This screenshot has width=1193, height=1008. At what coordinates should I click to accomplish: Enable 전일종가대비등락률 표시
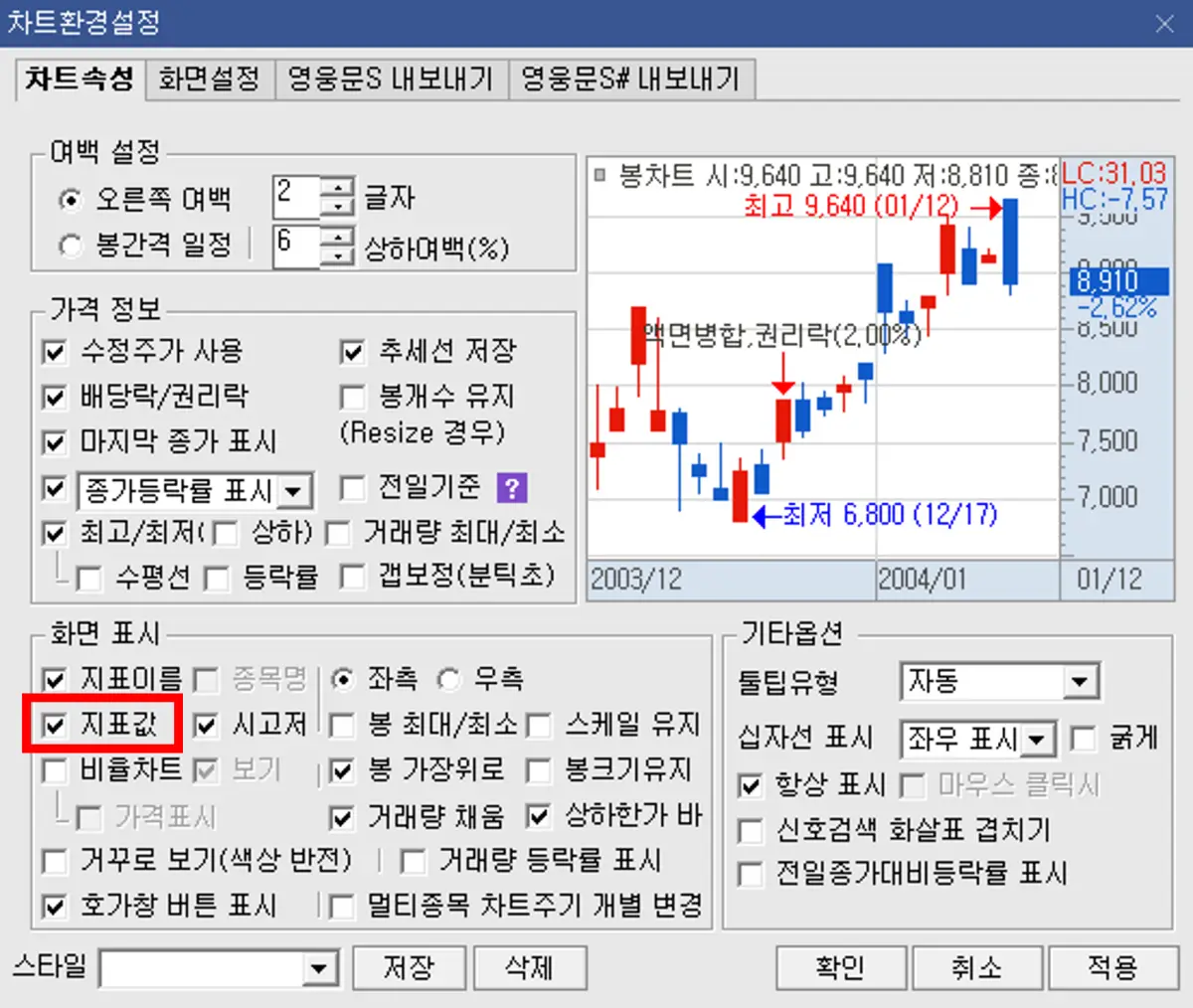point(752,875)
